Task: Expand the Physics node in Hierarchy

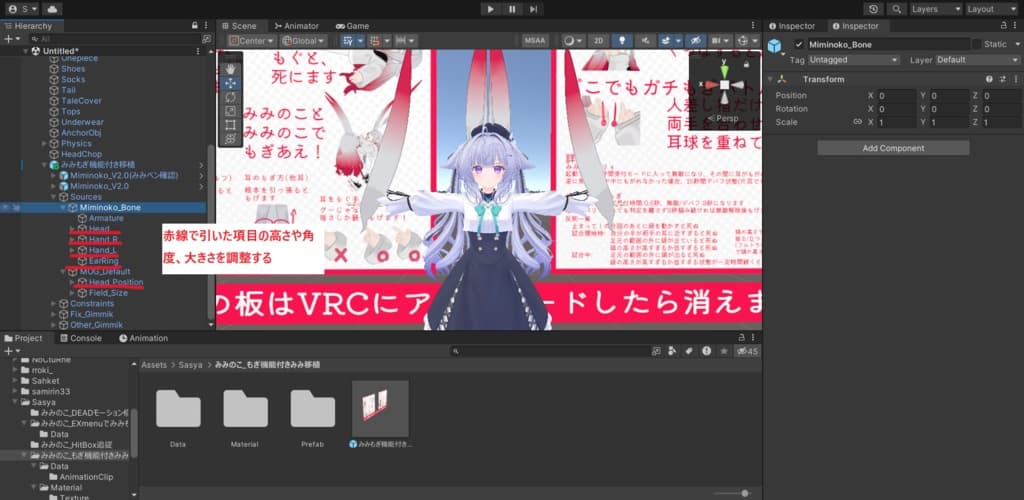Action: coord(45,144)
